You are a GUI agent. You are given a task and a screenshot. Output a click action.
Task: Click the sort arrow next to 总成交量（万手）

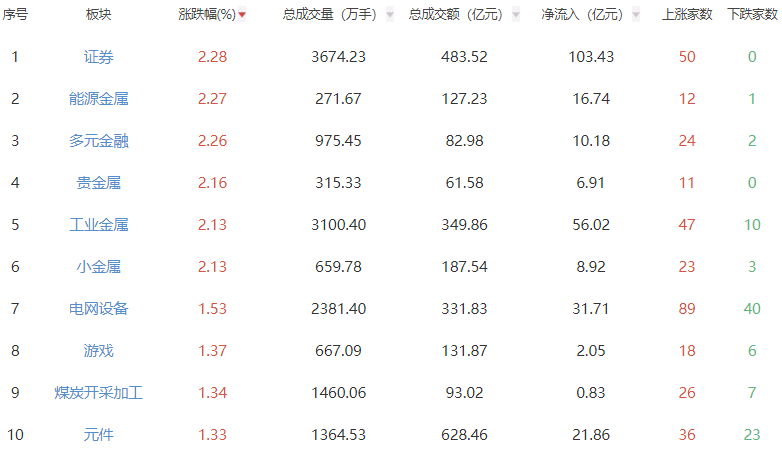389,16
